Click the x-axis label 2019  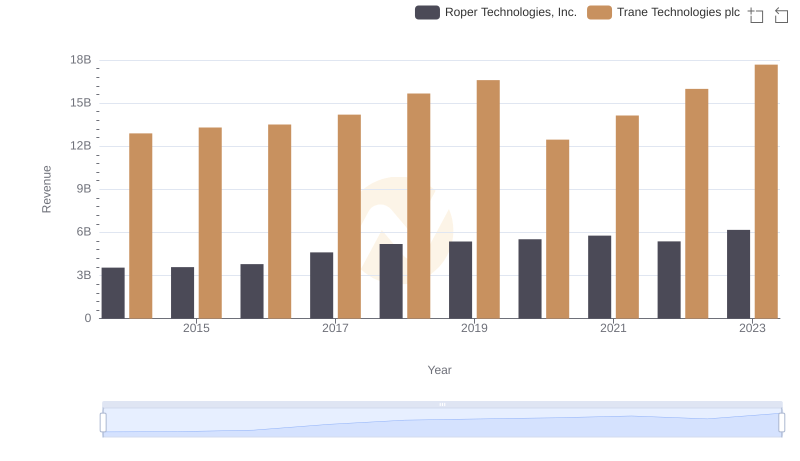coord(474,328)
